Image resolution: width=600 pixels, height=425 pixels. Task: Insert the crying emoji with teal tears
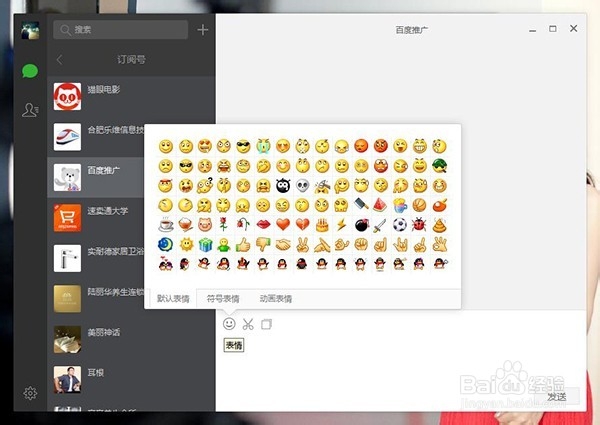(263, 146)
